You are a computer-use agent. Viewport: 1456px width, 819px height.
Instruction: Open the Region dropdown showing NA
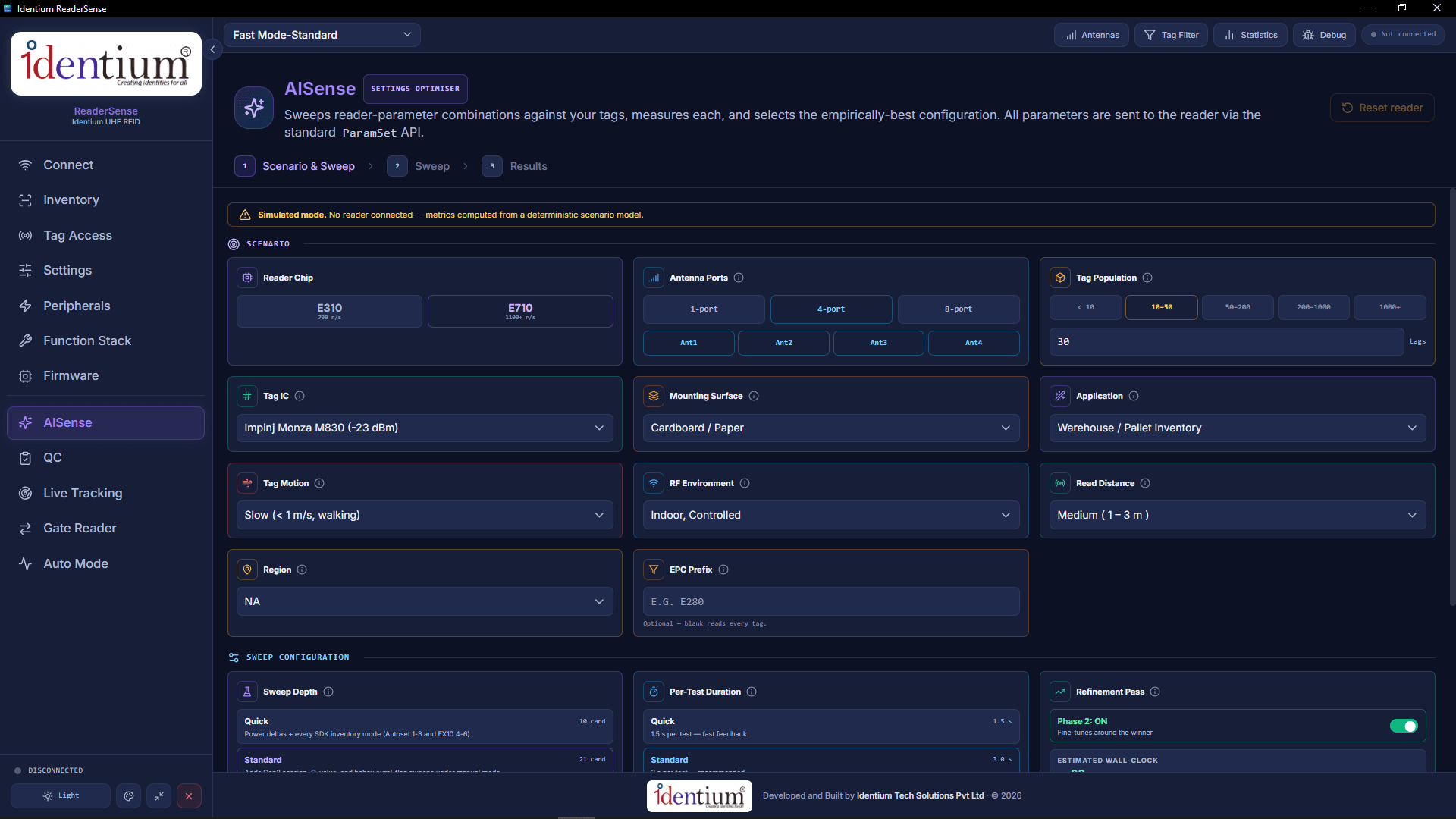[x=425, y=601]
